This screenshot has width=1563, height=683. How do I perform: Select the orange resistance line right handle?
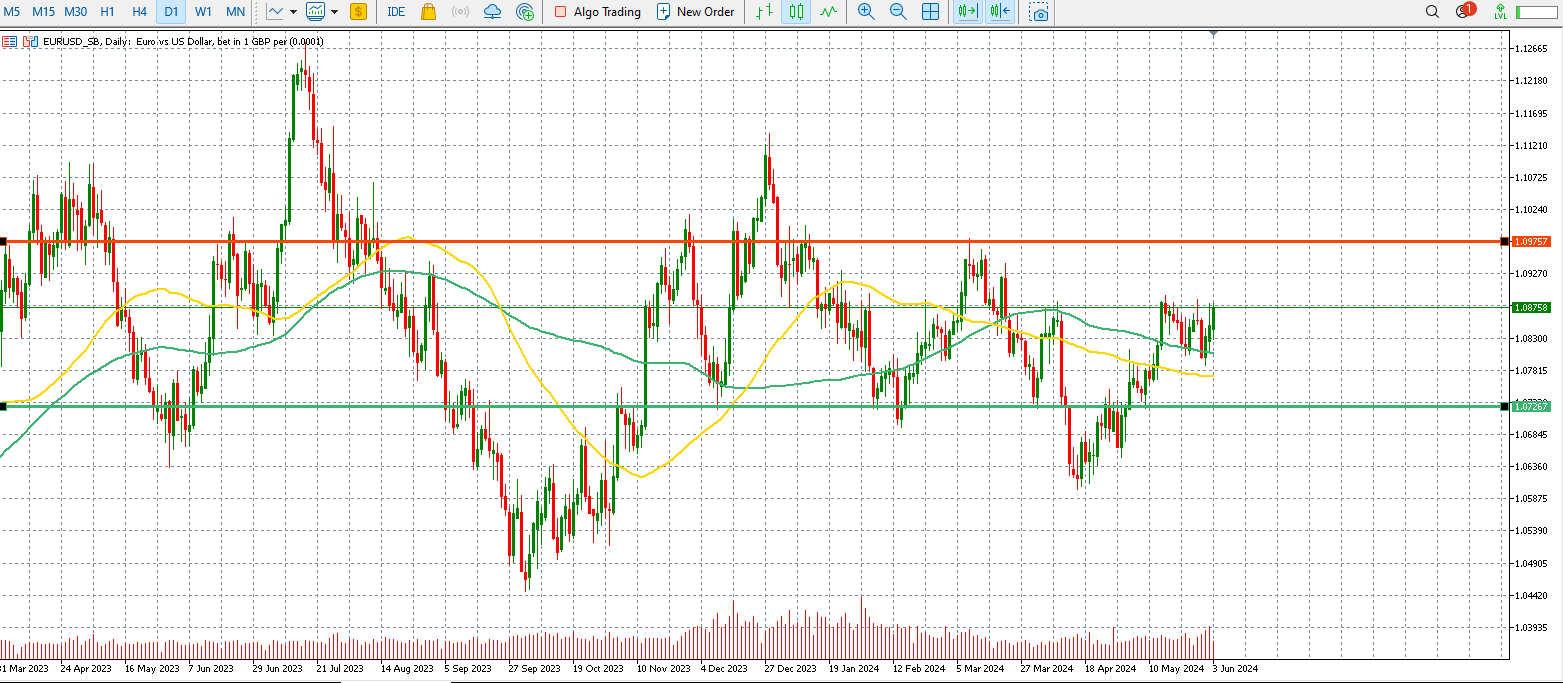(x=1505, y=241)
